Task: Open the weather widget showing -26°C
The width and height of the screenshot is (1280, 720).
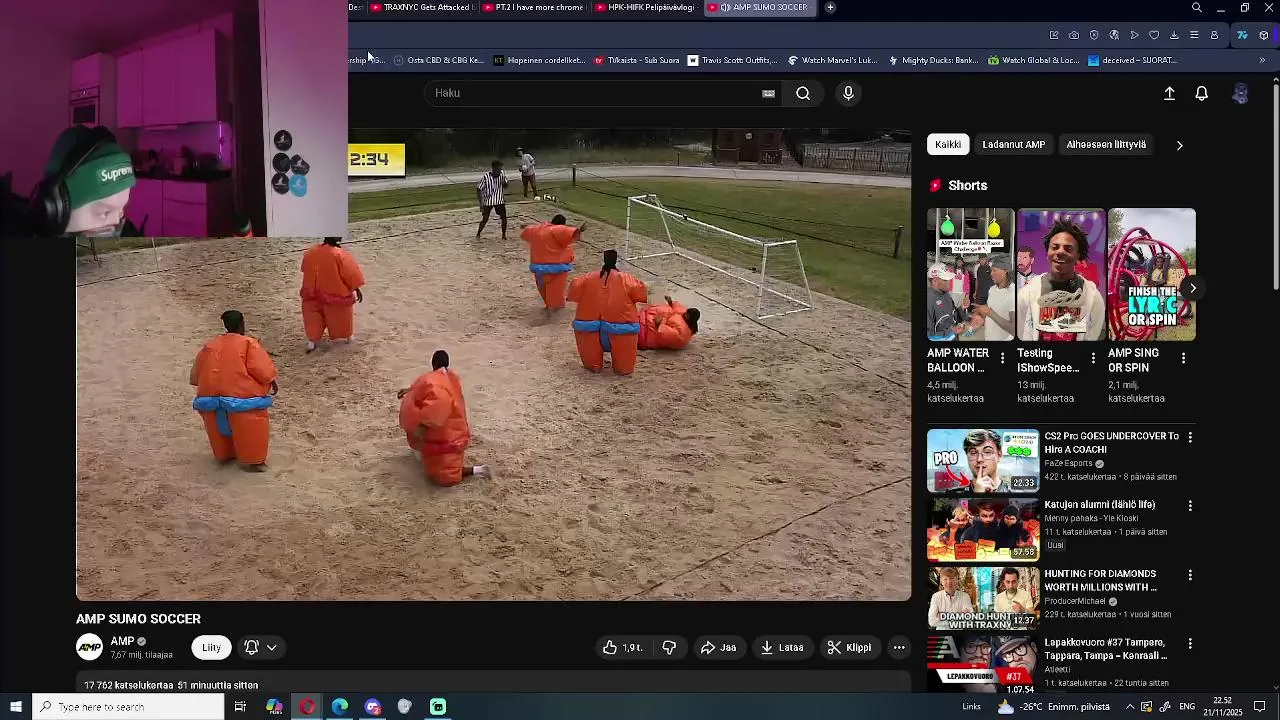Action: [x=1054, y=707]
